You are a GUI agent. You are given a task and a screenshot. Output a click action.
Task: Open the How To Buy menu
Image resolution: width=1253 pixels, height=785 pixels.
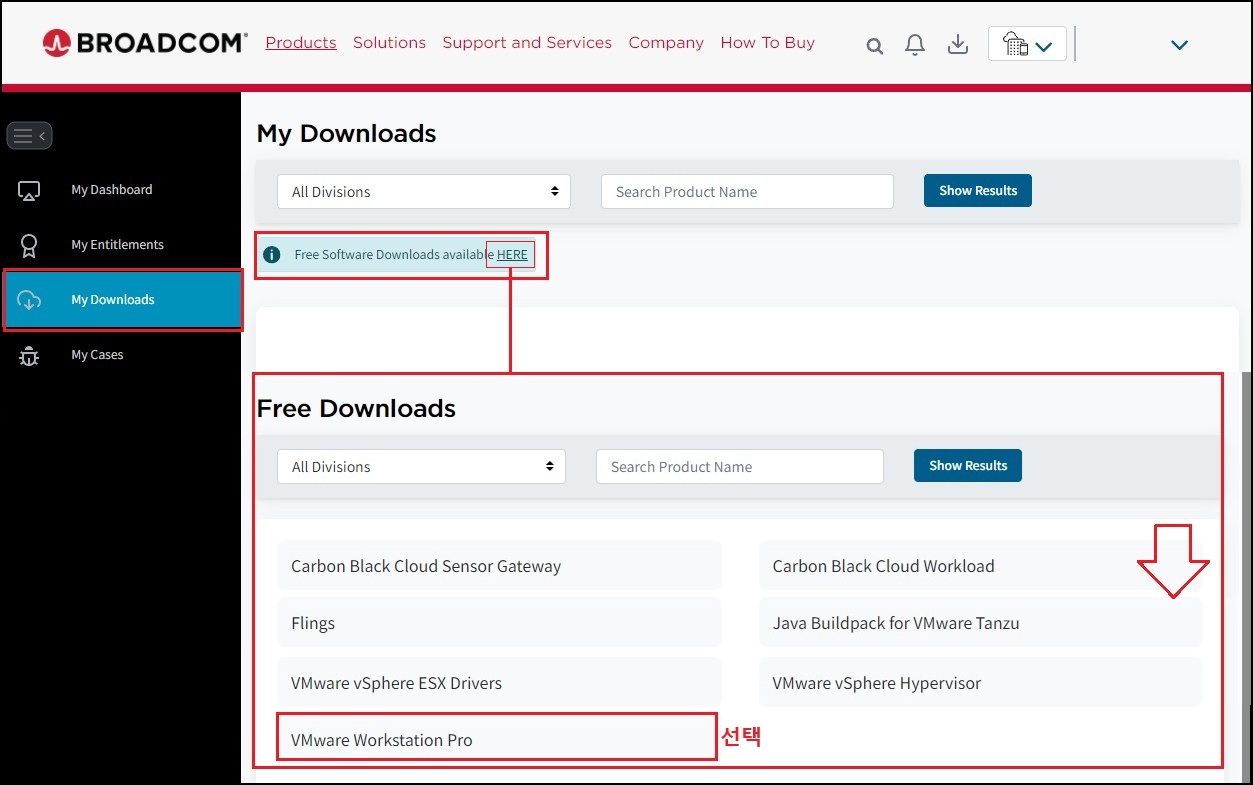click(767, 43)
